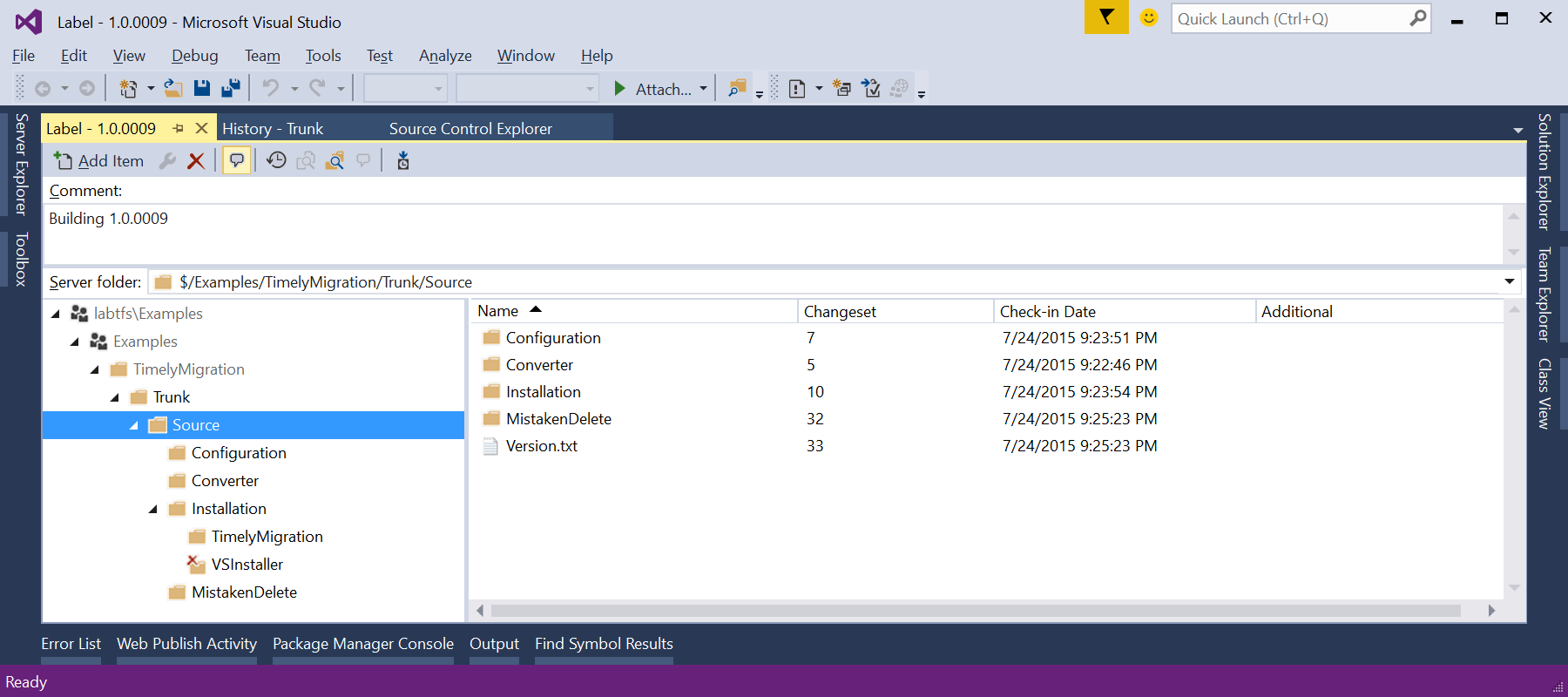Click the Open File folder icon
The image size is (1568, 697).
coord(173,88)
